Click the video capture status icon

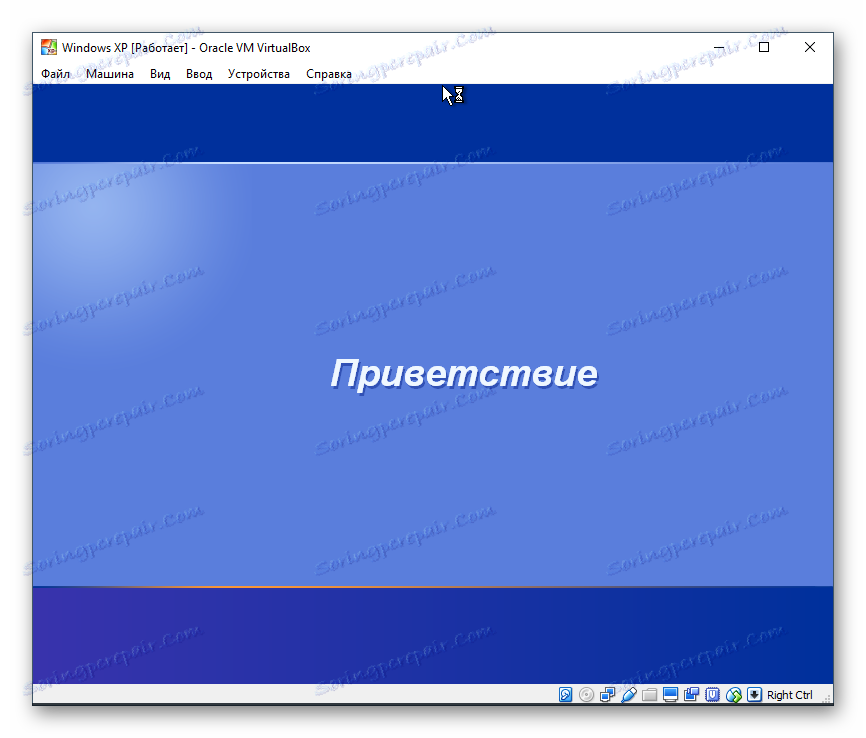tap(691, 694)
